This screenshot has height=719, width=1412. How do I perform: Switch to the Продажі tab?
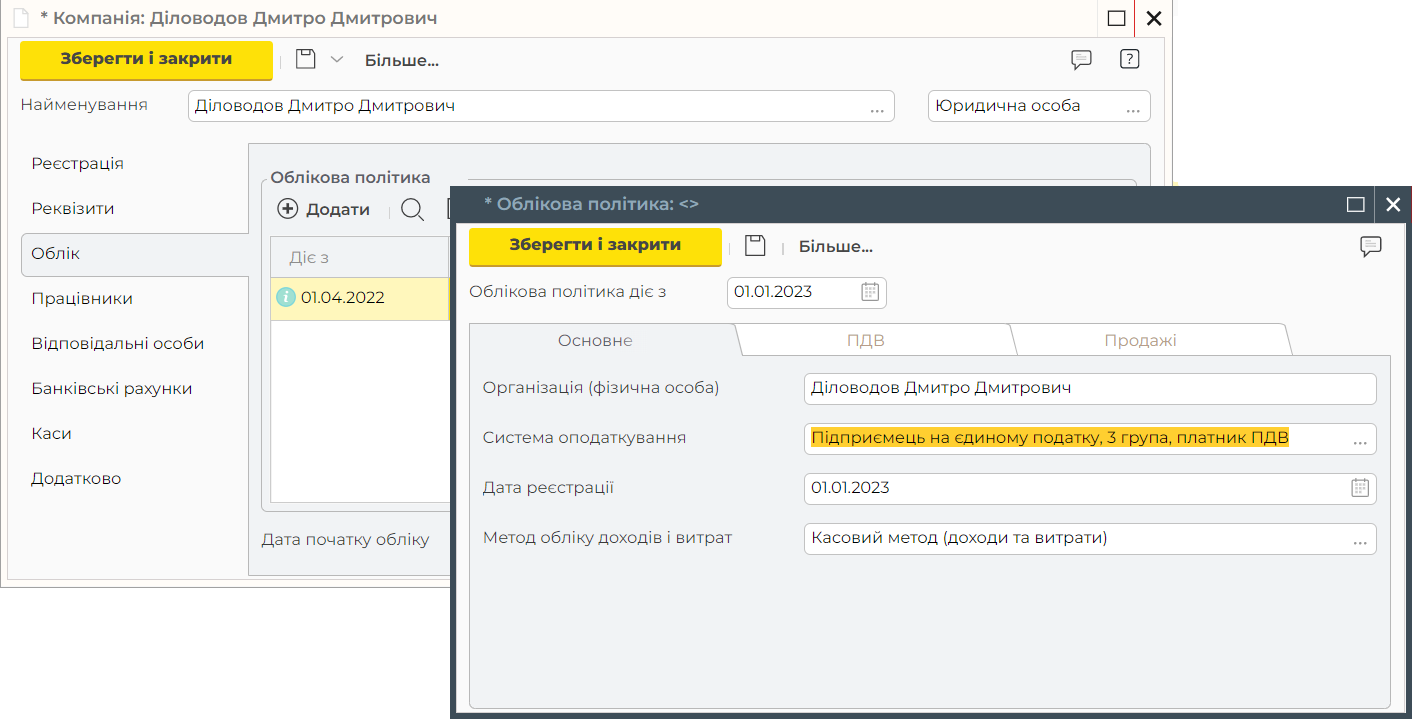1140,340
